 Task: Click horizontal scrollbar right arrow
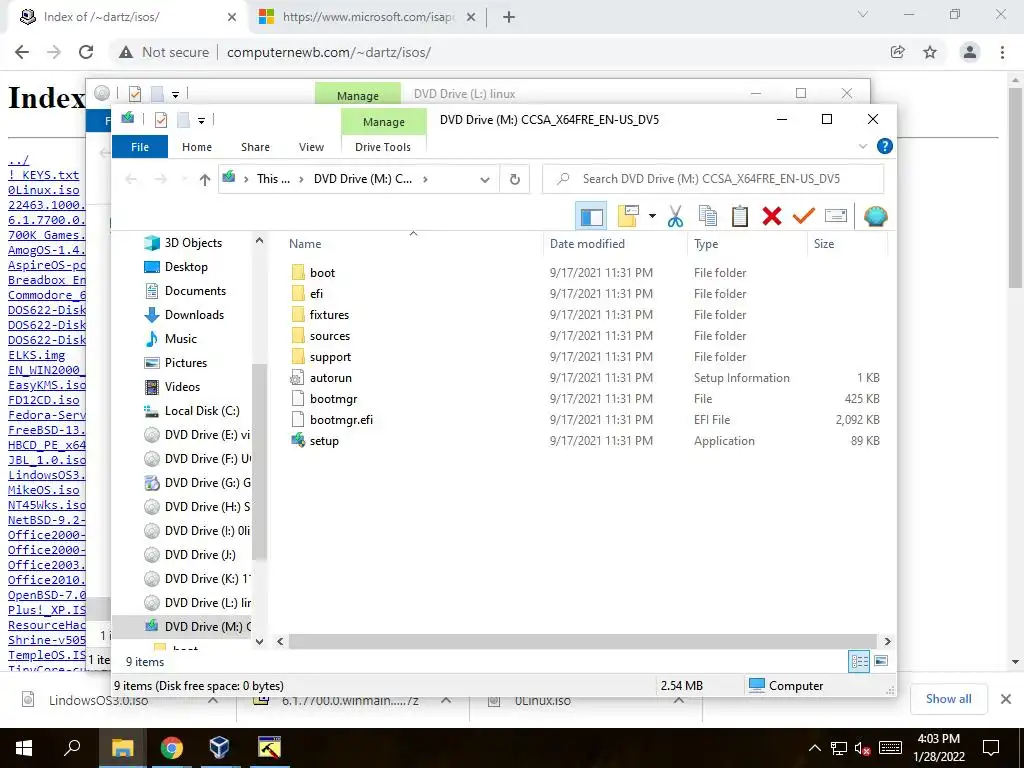887,641
